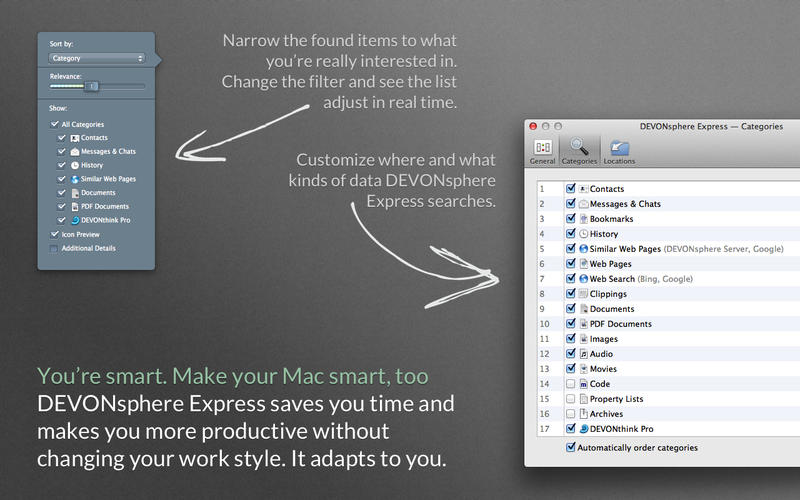Enable the Property Lists category checkbox
800x500 pixels.
(570, 399)
